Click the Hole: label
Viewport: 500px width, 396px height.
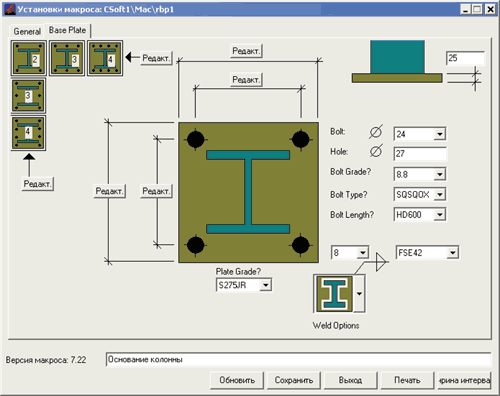coord(339,152)
